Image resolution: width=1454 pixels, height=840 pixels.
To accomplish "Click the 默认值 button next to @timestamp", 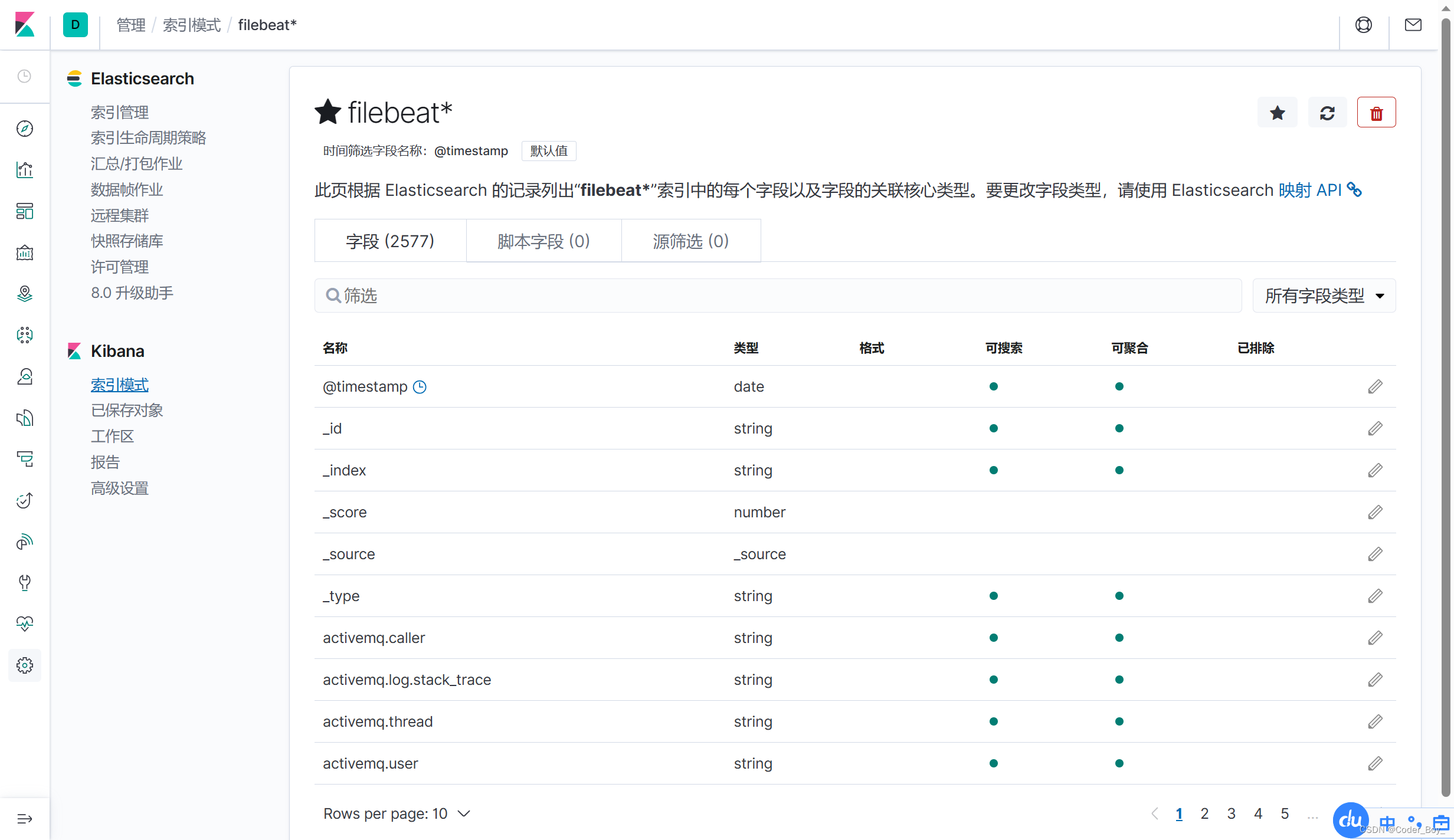I will [x=549, y=150].
